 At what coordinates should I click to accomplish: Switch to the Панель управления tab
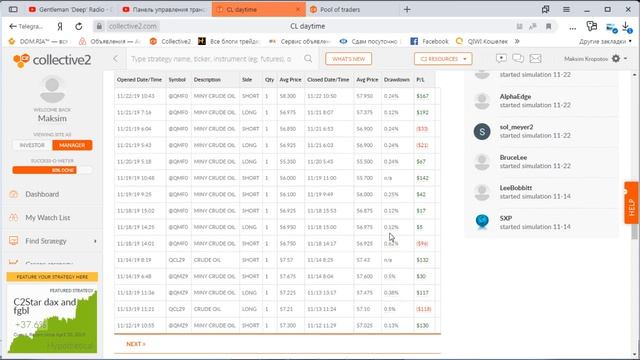tap(165, 9)
